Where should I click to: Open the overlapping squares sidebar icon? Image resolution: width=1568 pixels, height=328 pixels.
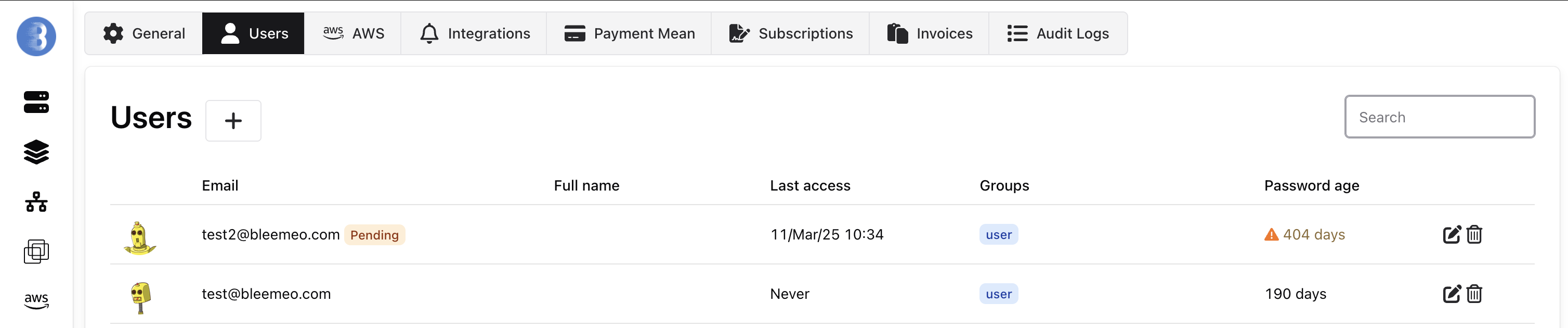[x=36, y=251]
